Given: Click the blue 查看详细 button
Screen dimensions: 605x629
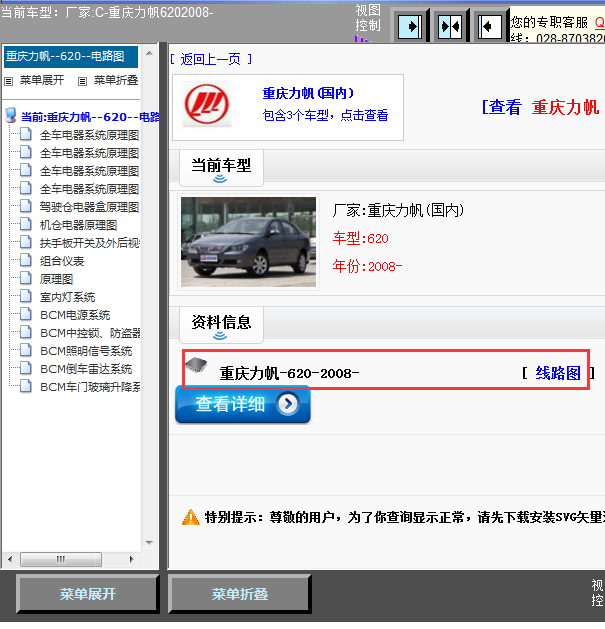Looking at the screenshot, I should click(x=243, y=404).
